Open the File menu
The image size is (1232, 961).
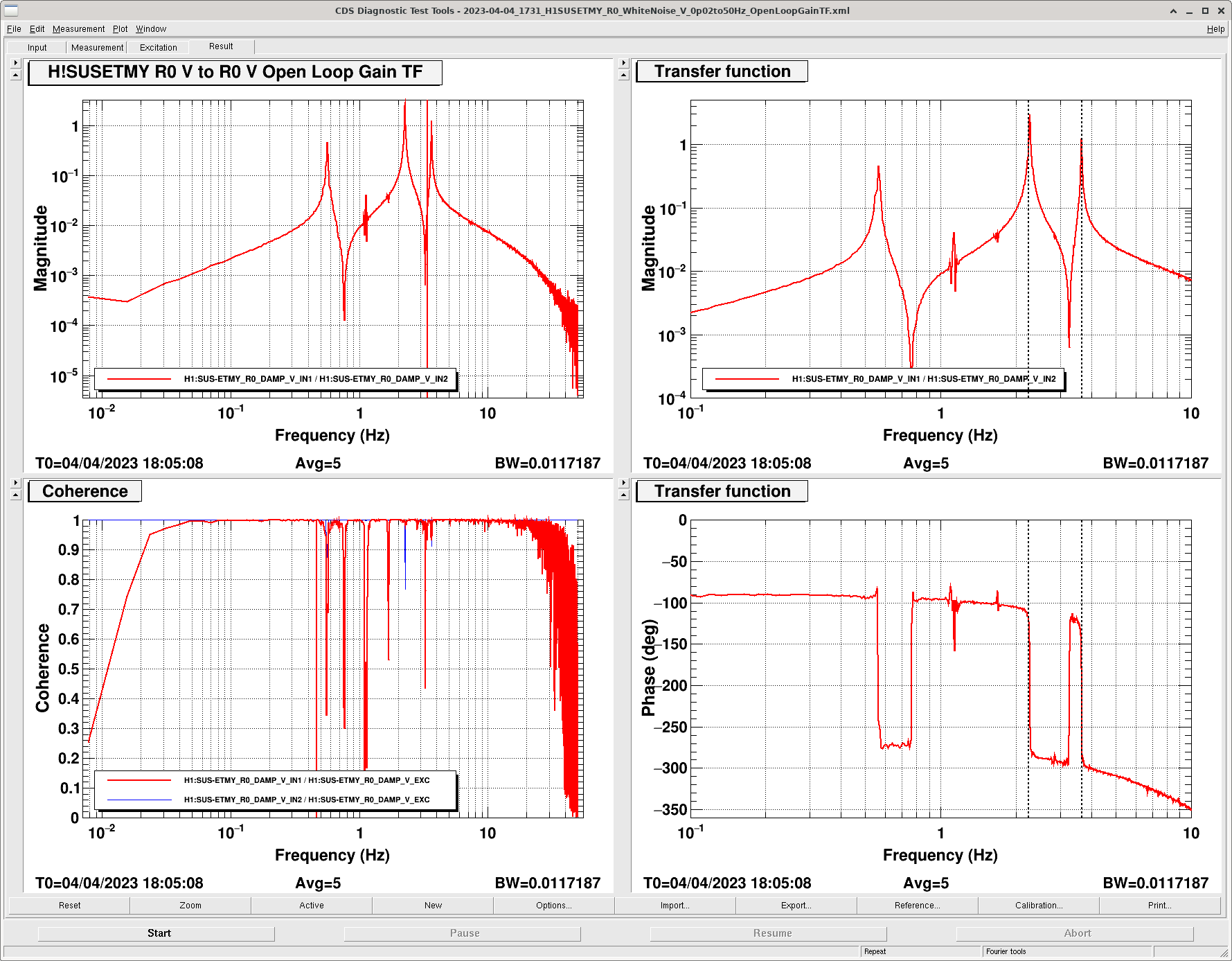pyautogui.click(x=14, y=28)
